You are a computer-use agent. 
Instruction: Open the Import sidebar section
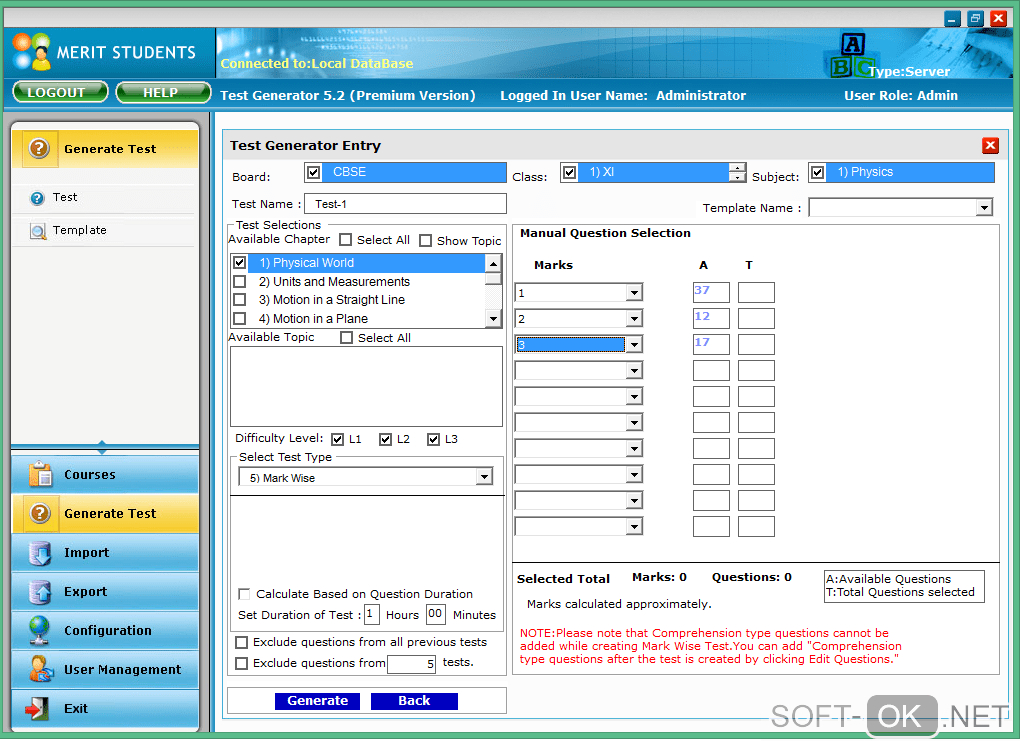click(105, 552)
